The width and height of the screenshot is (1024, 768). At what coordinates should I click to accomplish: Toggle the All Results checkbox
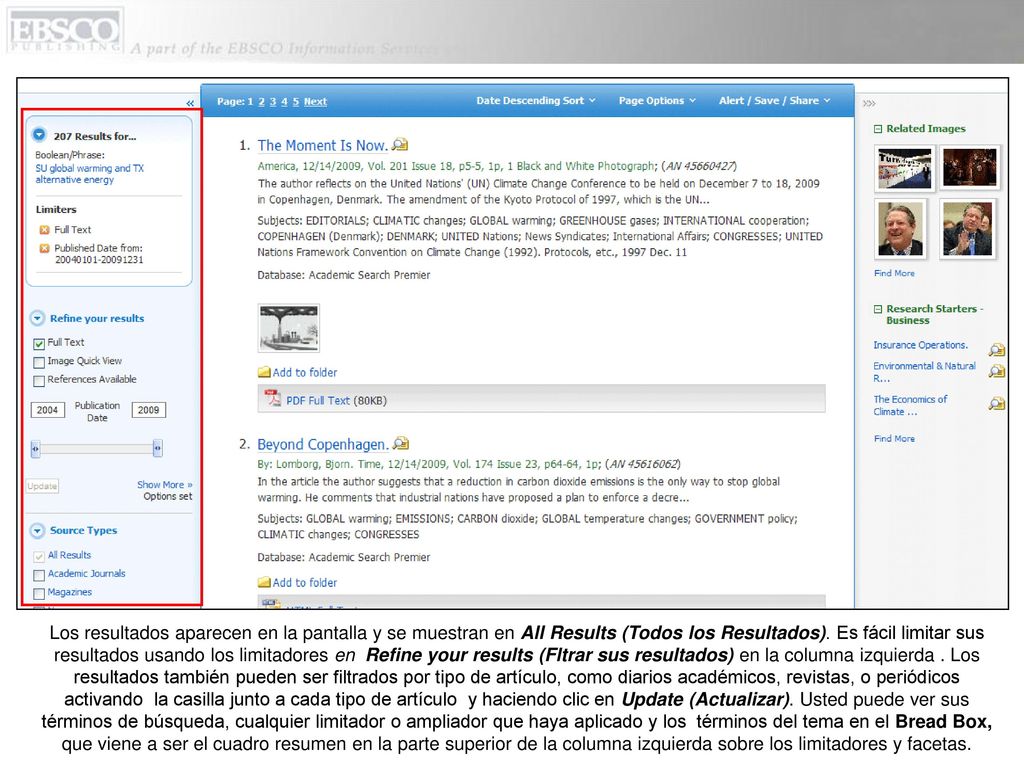tap(39, 556)
